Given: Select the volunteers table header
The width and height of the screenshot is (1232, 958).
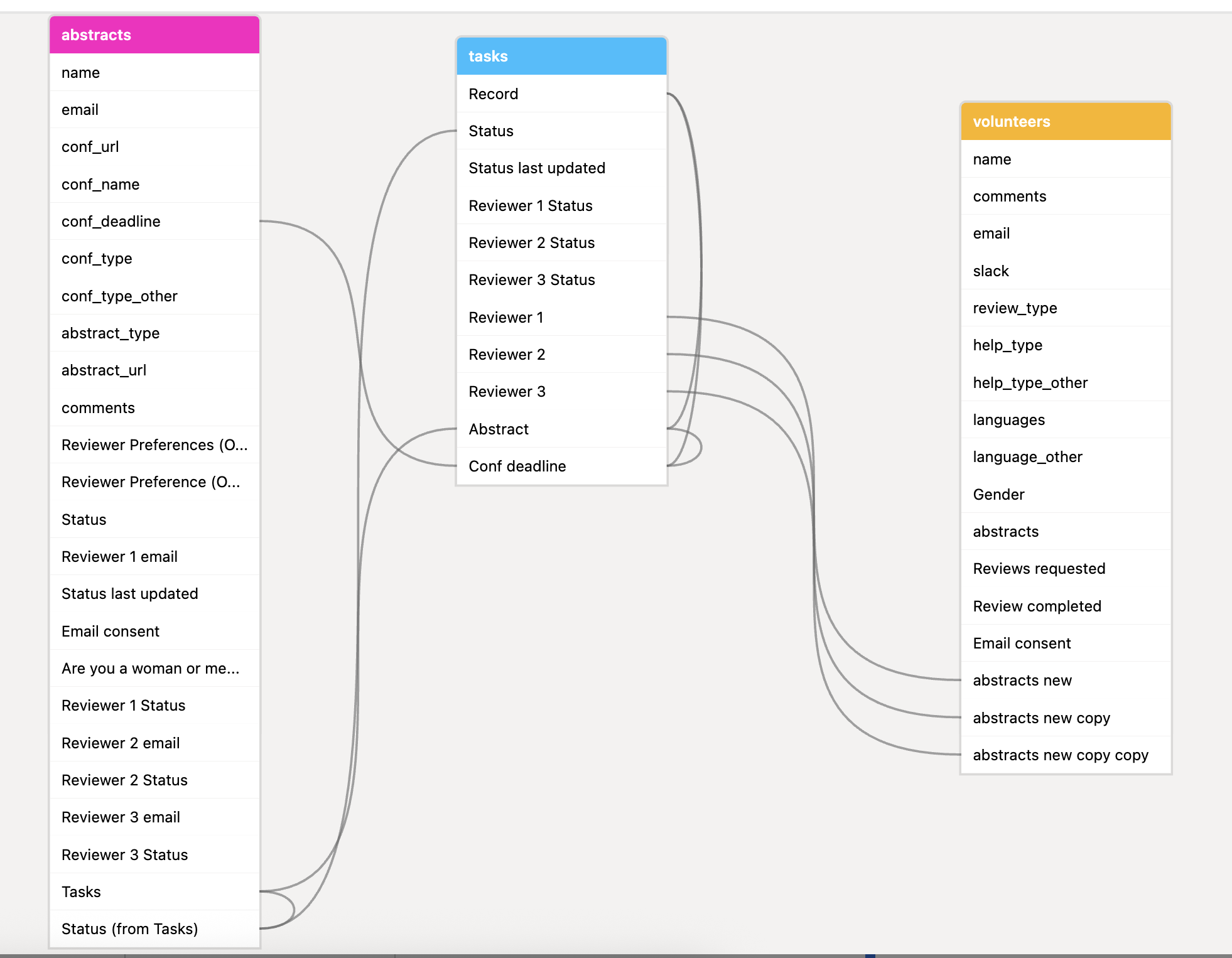Looking at the screenshot, I should (x=1066, y=122).
